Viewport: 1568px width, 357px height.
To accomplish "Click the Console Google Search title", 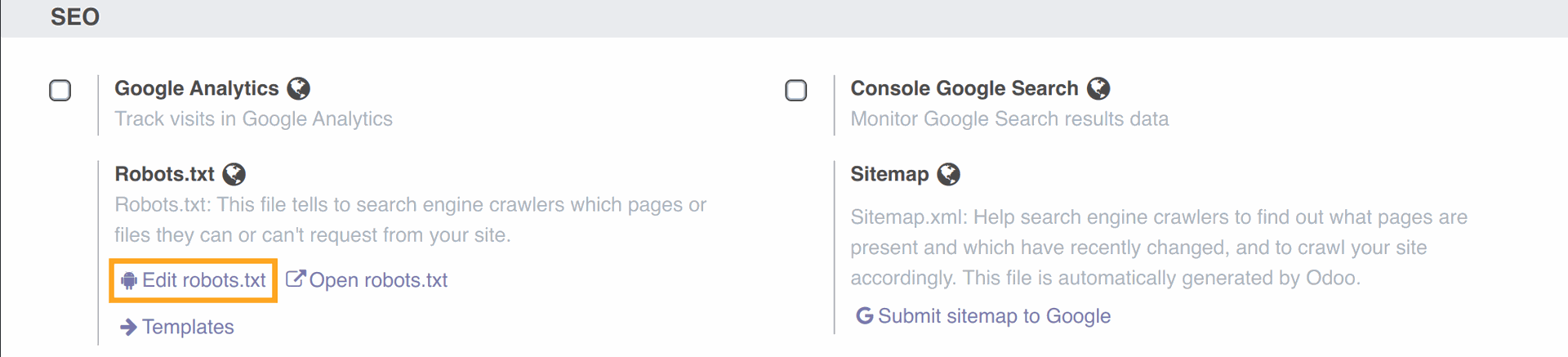I will click(964, 88).
